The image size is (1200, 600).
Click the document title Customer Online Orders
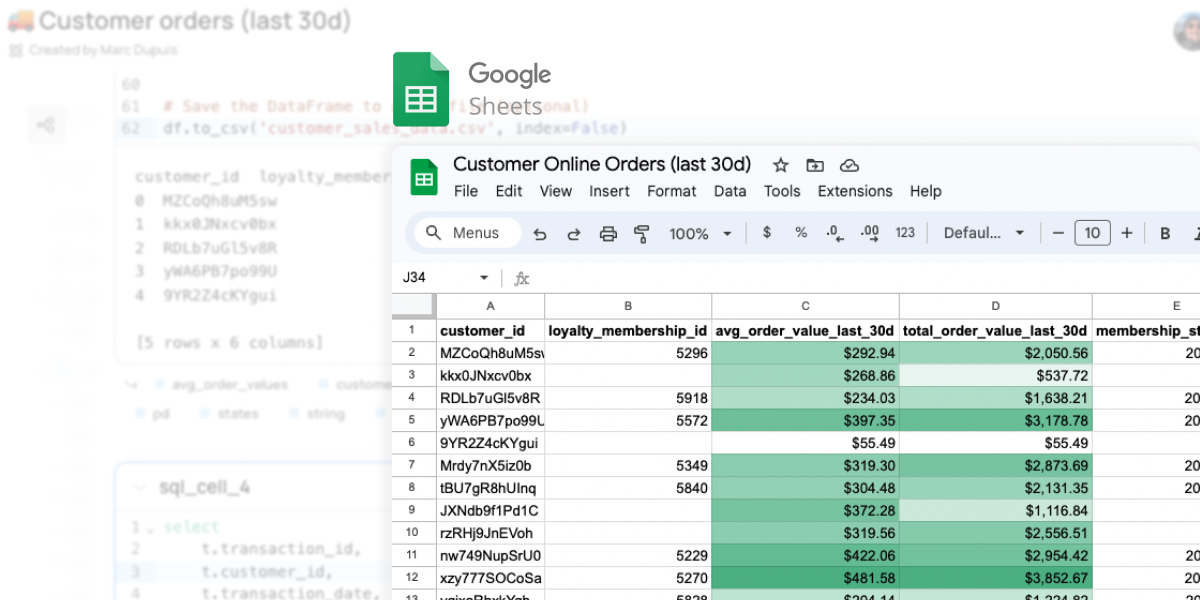coord(602,164)
